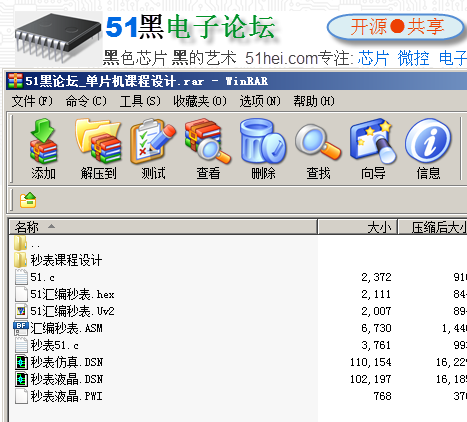Select the file name 51汇编秒表.hex
Screen dimensions: 467x422
pyautogui.click(x=72, y=294)
